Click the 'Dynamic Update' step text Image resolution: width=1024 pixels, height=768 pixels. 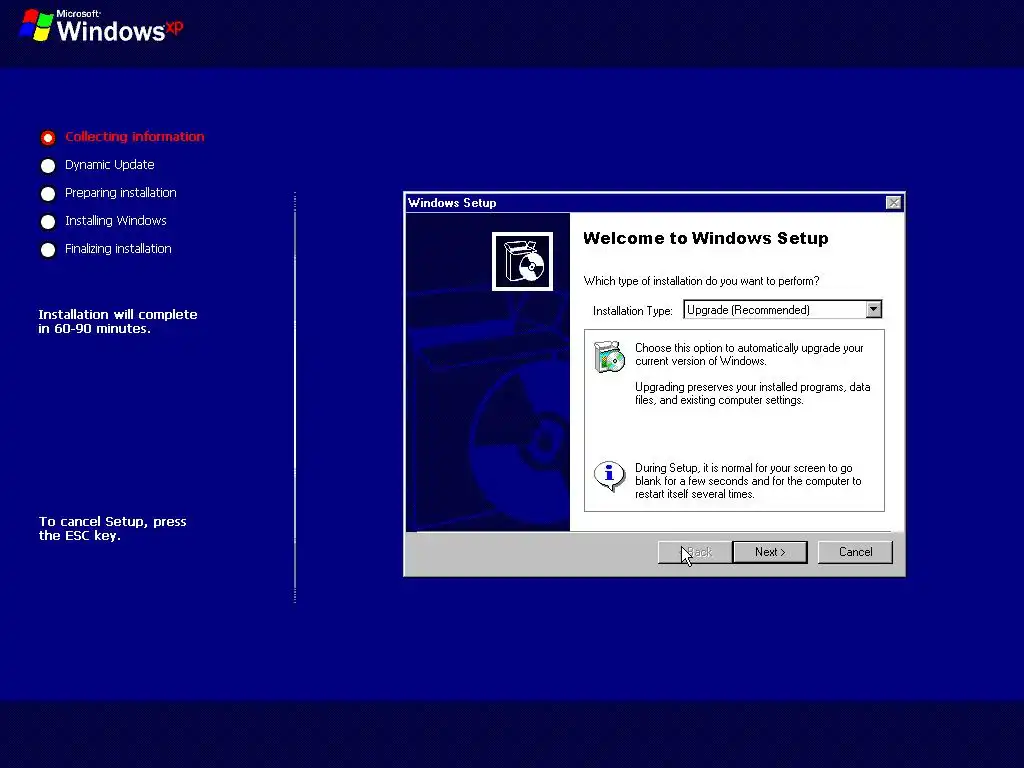point(110,165)
